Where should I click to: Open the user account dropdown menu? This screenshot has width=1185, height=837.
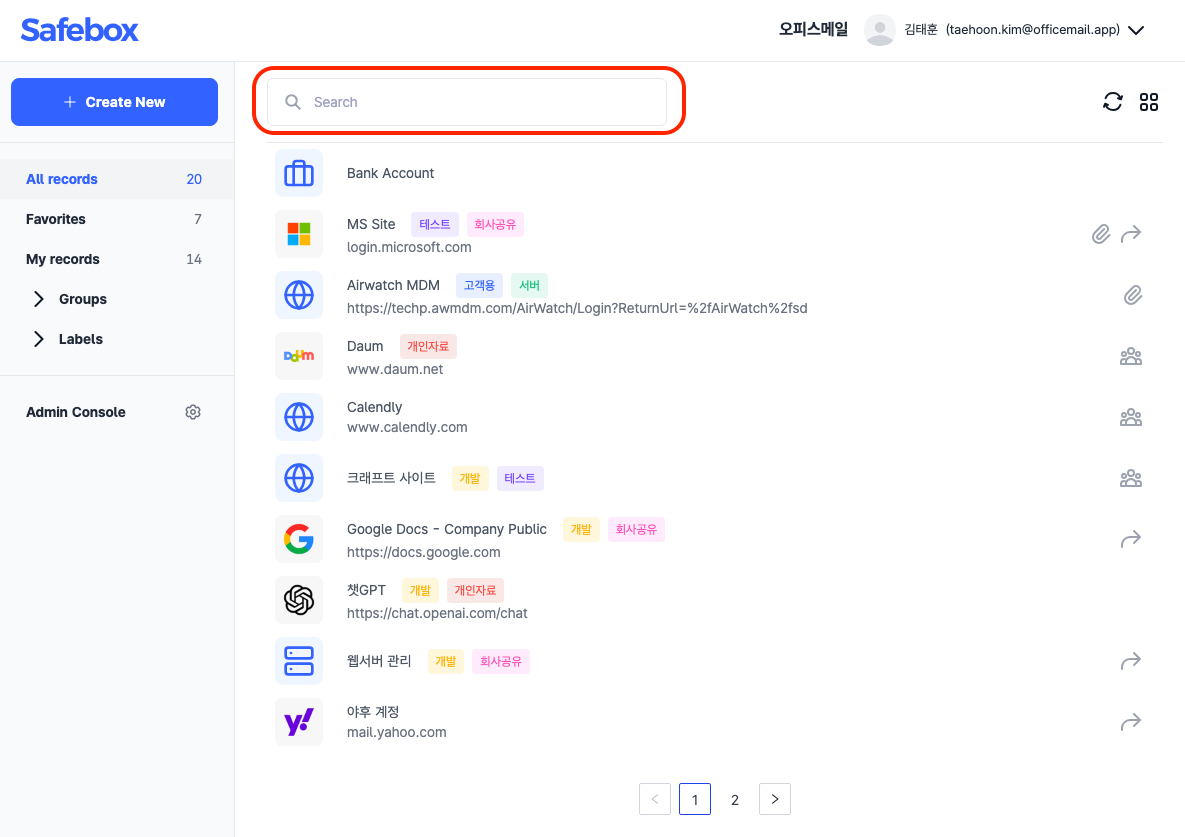pos(1136,30)
